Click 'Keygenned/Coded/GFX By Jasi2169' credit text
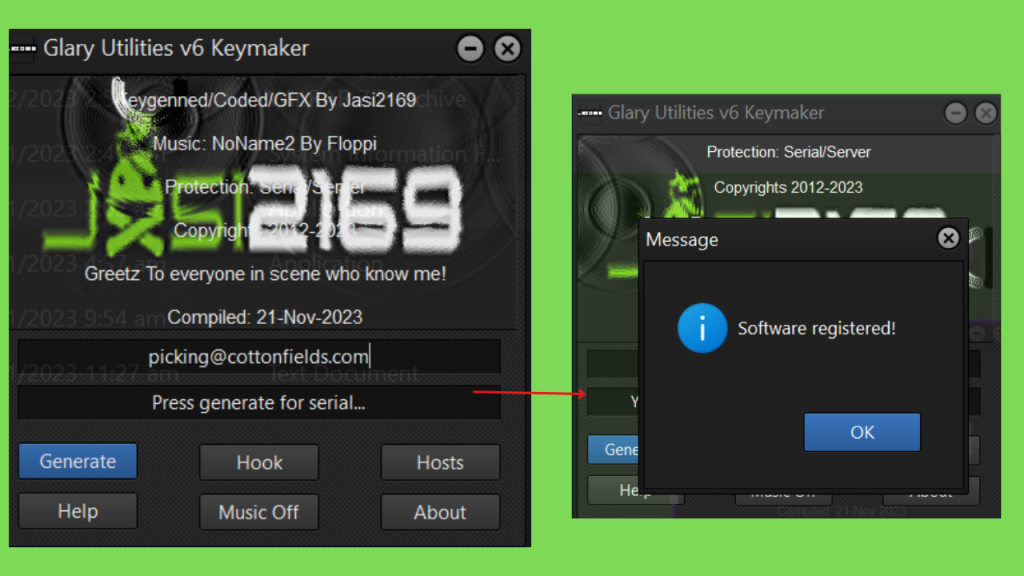The image size is (1024, 576). (269, 100)
